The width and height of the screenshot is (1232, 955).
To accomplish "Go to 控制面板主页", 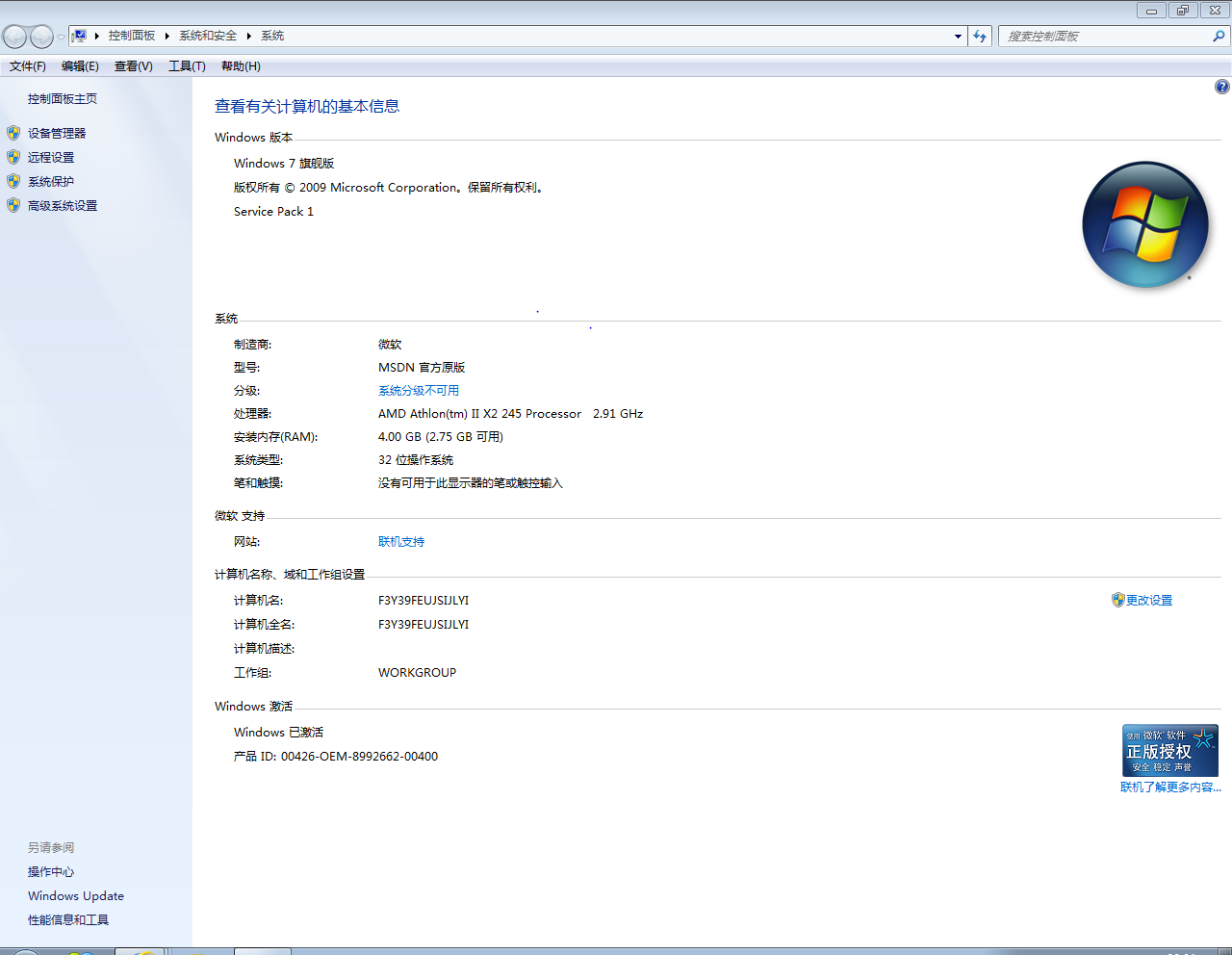I will tap(63, 99).
